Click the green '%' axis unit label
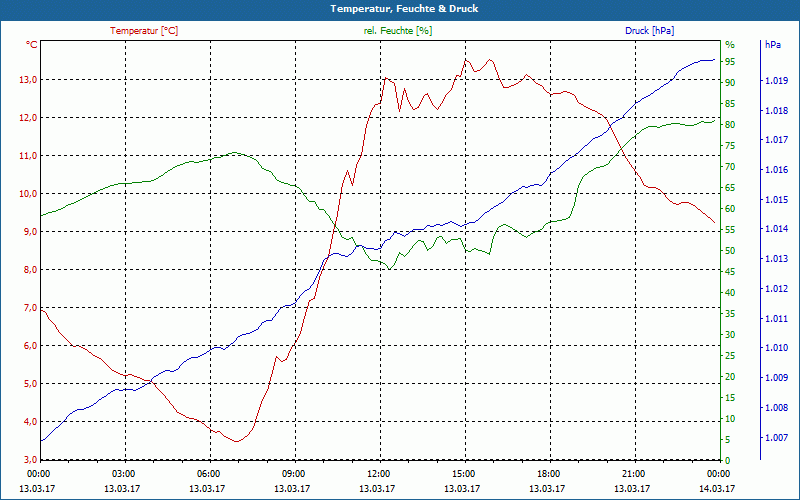This screenshot has width=800, height=500. 730,45
